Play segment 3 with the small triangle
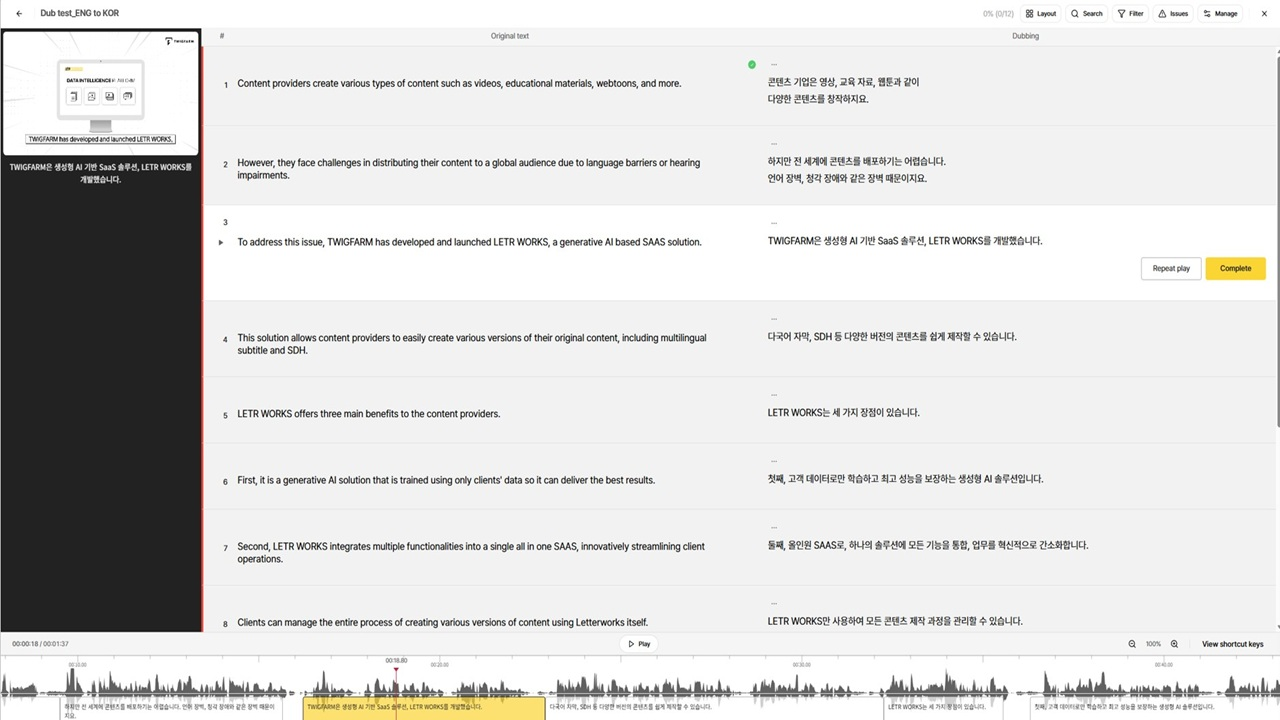The width and height of the screenshot is (1280, 720). click(x=221, y=242)
